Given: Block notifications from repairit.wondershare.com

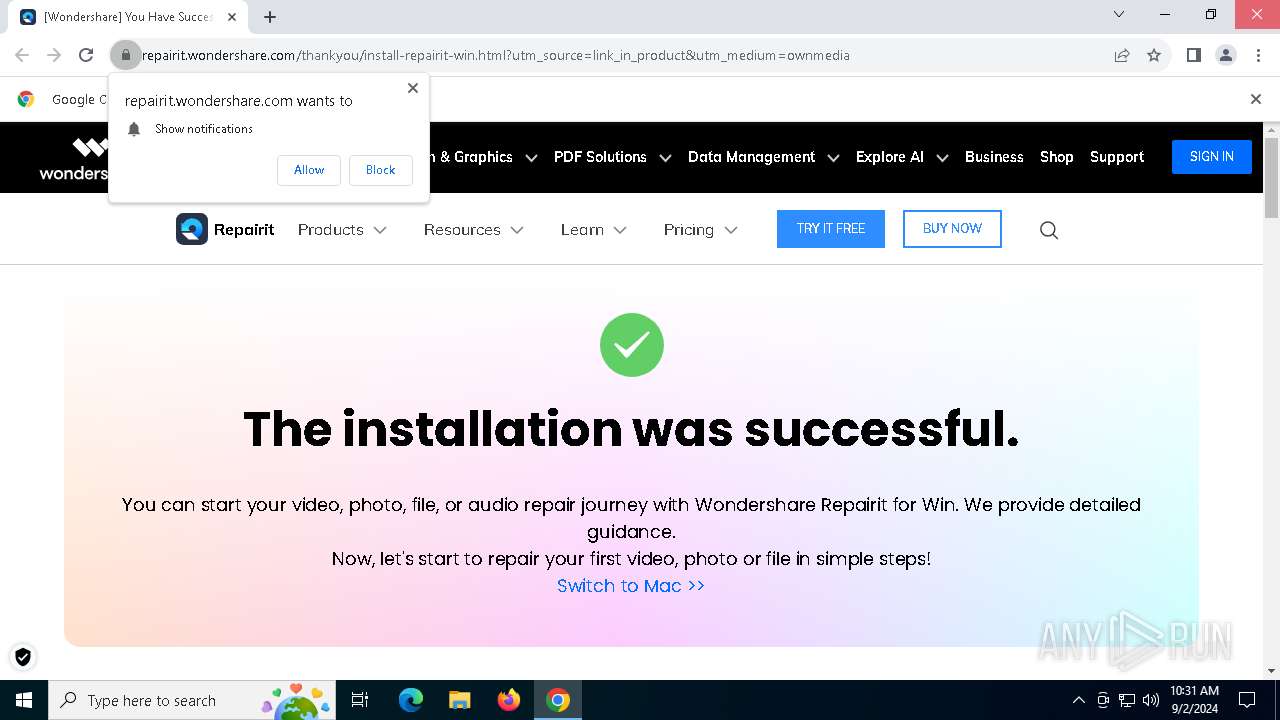Looking at the screenshot, I should 380,170.
